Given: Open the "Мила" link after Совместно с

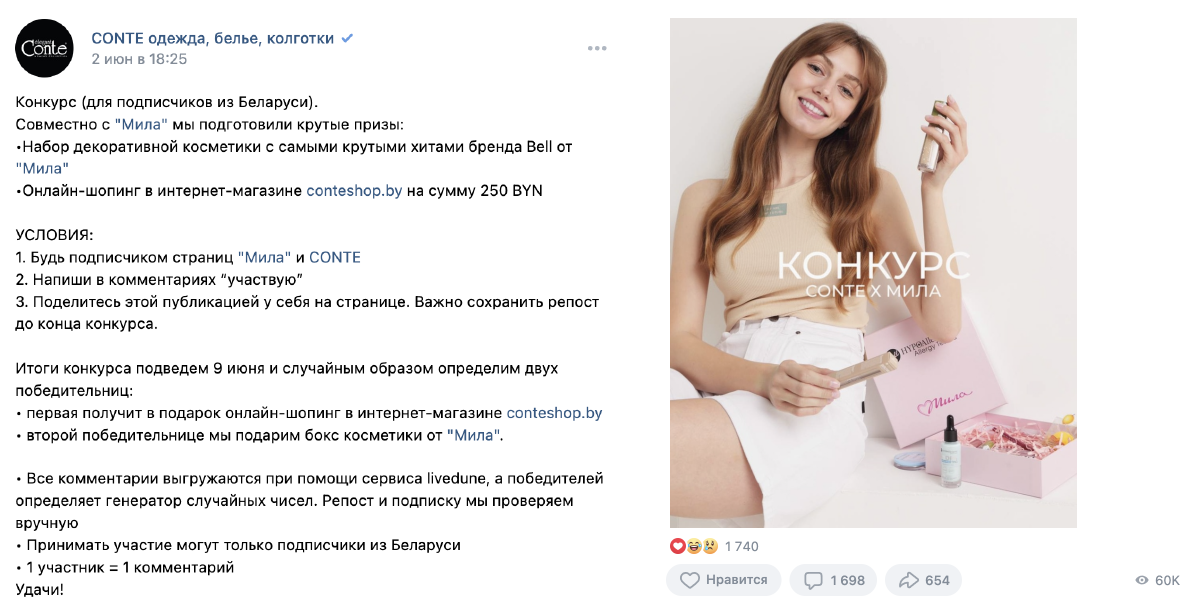Looking at the screenshot, I should coord(141,124).
